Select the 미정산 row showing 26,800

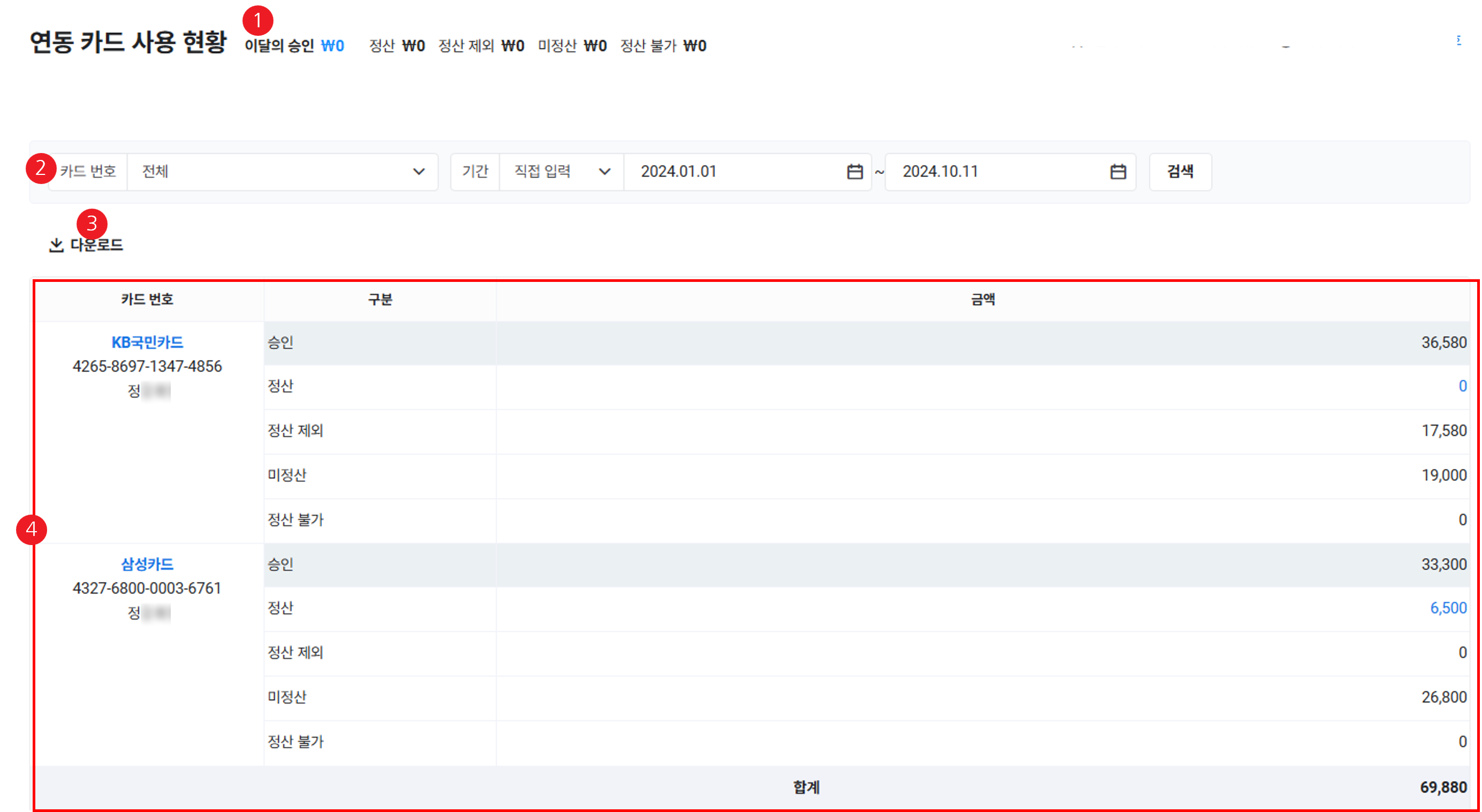863,697
